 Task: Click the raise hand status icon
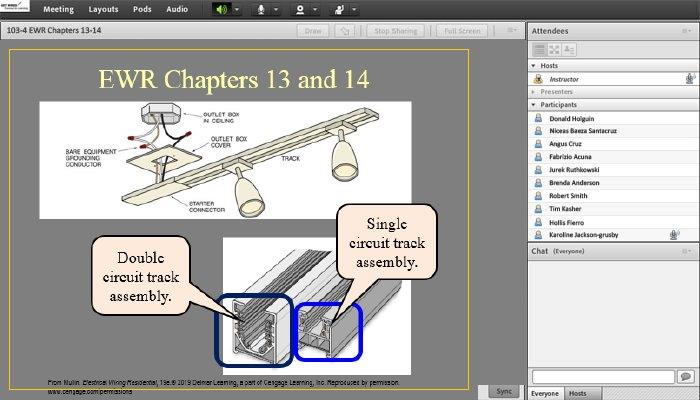[x=339, y=9]
